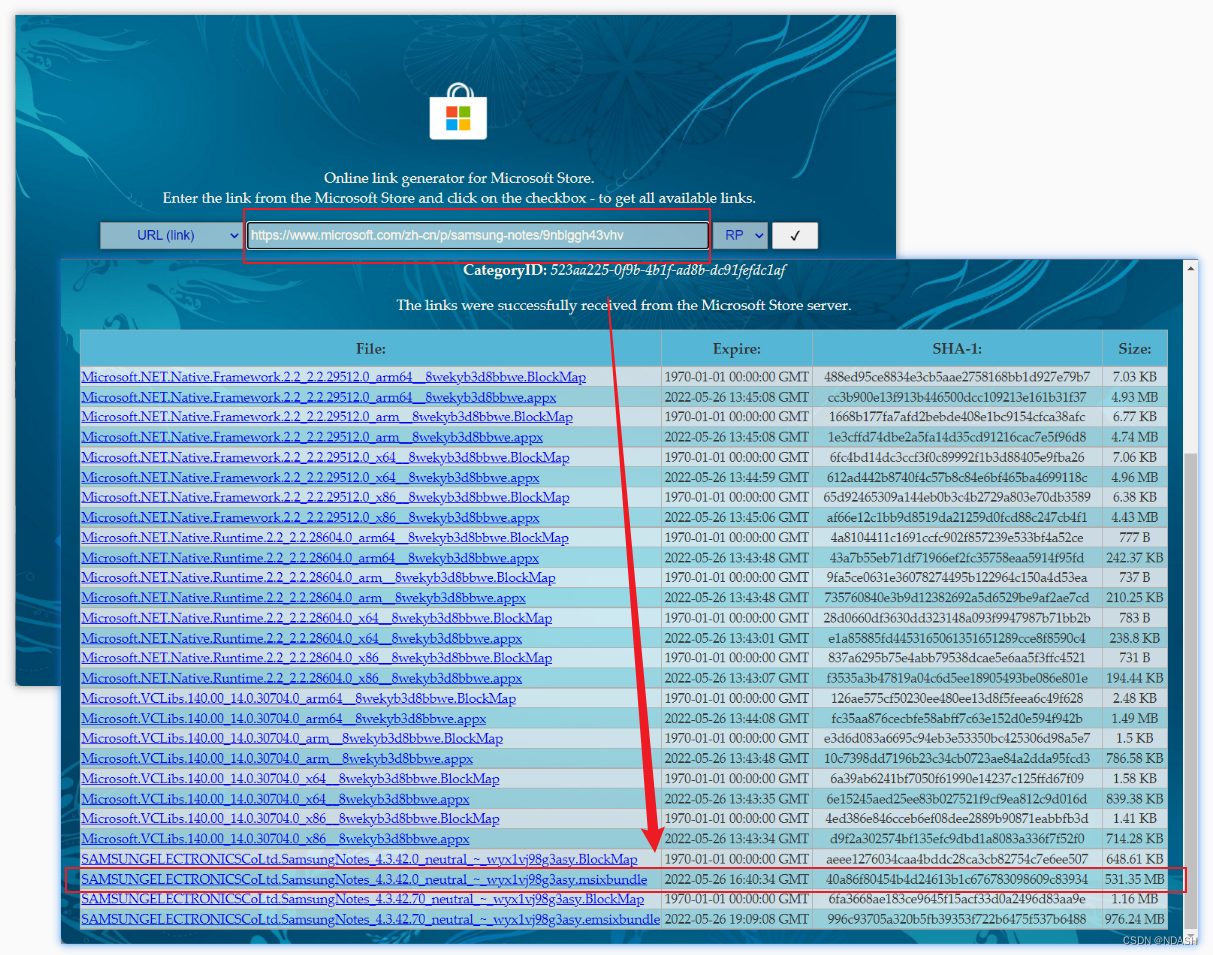Download NET.Native.Framework arm64 appx file
Screen dimensions: 1213x955
pyautogui.click(x=319, y=397)
